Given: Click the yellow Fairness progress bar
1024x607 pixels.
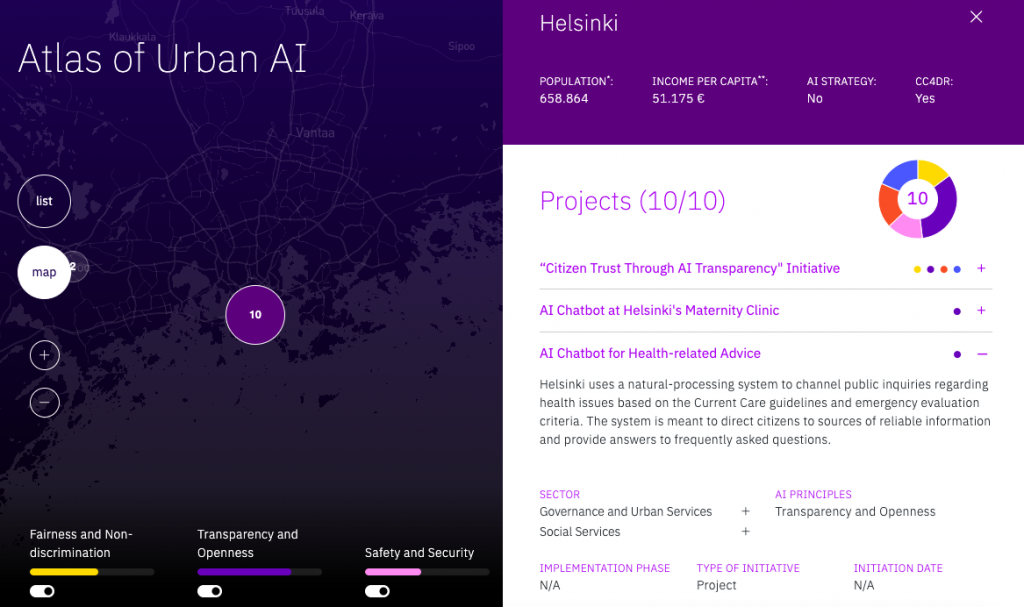Looking at the screenshot, I should pos(64,572).
